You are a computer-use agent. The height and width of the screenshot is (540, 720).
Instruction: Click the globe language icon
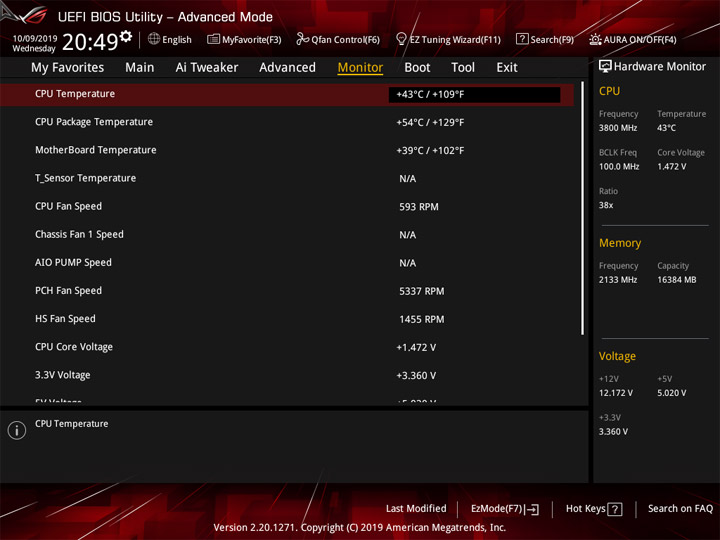[x=154, y=39]
